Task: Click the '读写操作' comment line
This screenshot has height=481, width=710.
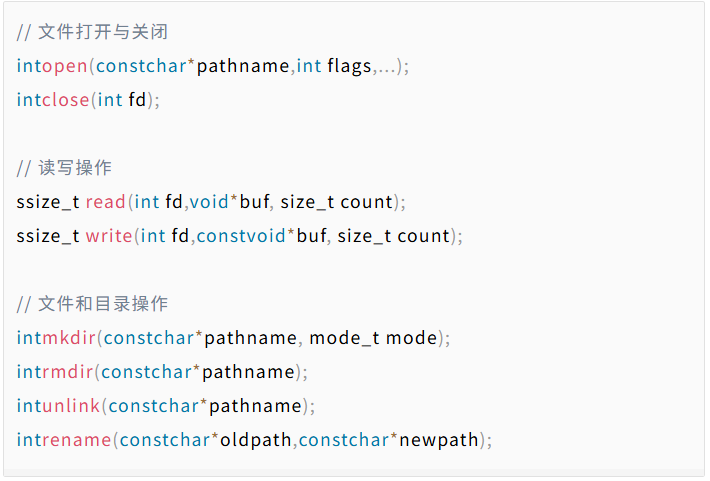Action: (x=76, y=168)
